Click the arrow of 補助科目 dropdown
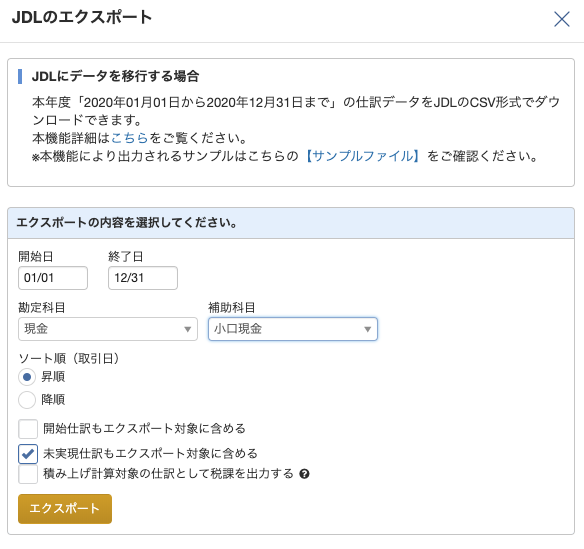This screenshot has height=549, width=584. (x=367, y=329)
